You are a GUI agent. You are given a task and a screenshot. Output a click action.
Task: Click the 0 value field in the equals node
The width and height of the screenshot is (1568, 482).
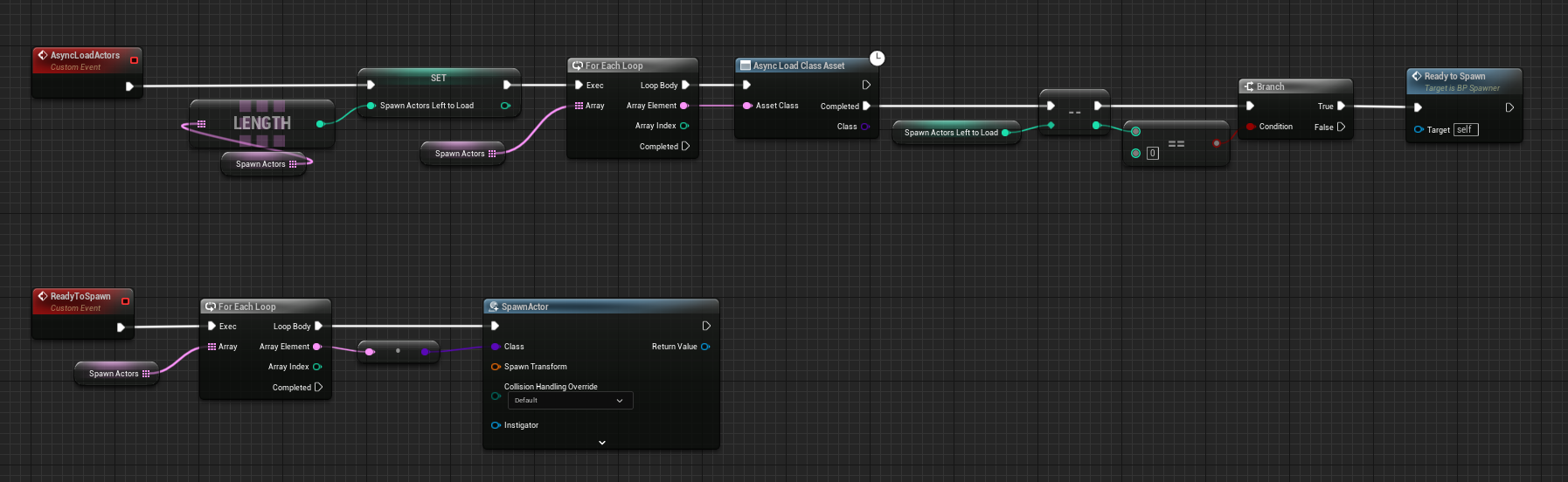[1153, 153]
